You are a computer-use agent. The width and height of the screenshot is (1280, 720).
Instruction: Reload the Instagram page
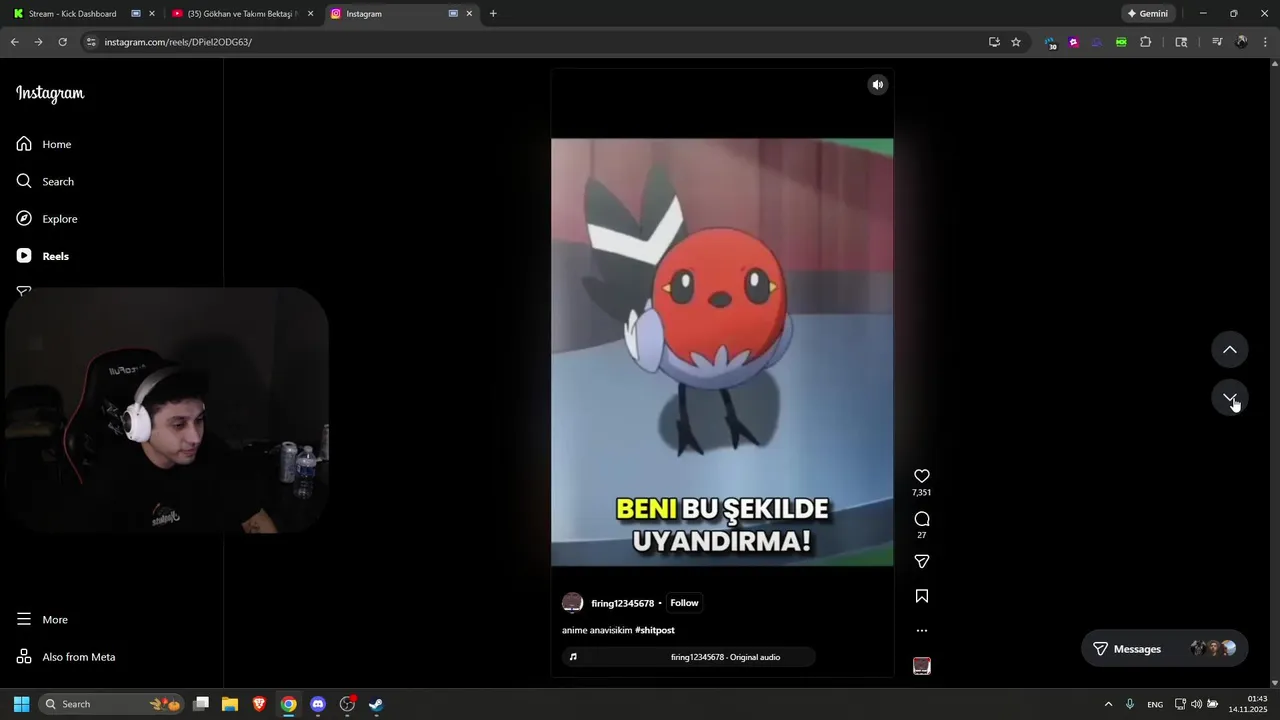coord(62,42)
